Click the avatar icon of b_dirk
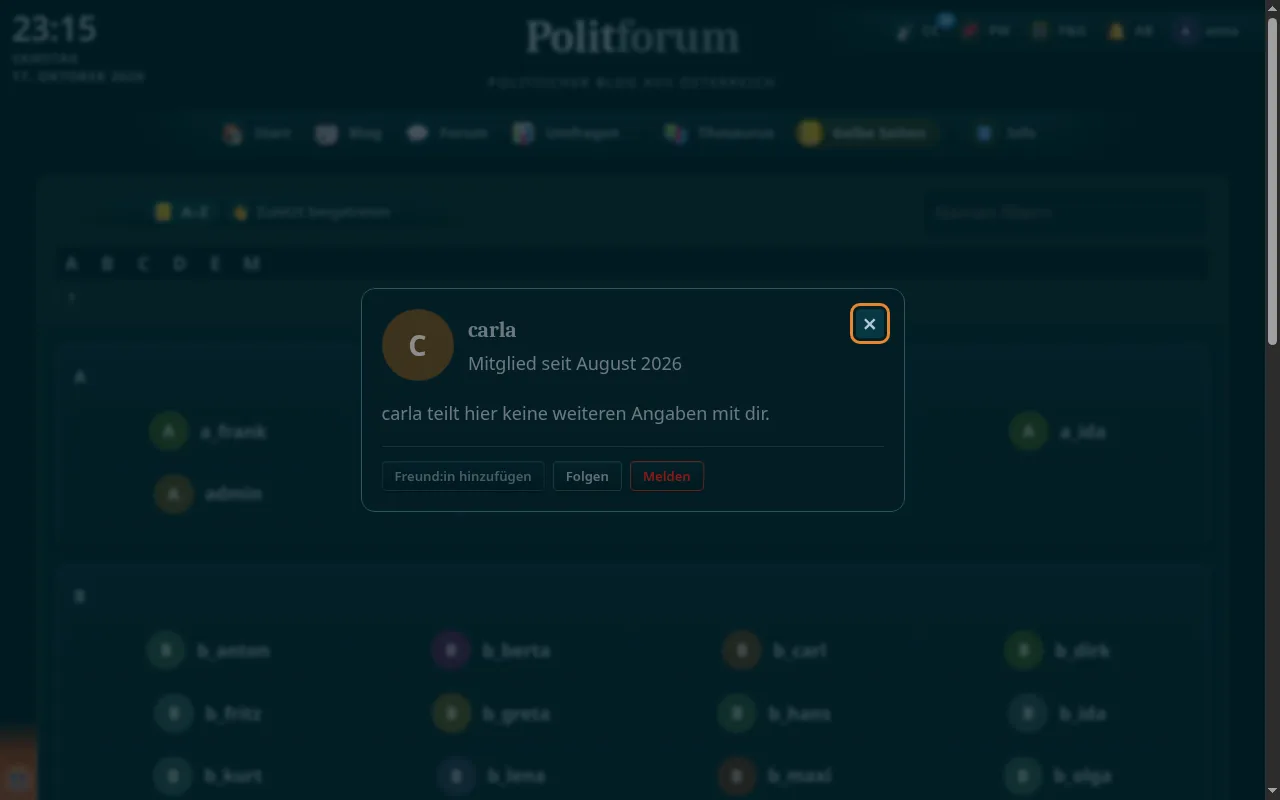This screenshot has height=800, width=1280. 1024,651
